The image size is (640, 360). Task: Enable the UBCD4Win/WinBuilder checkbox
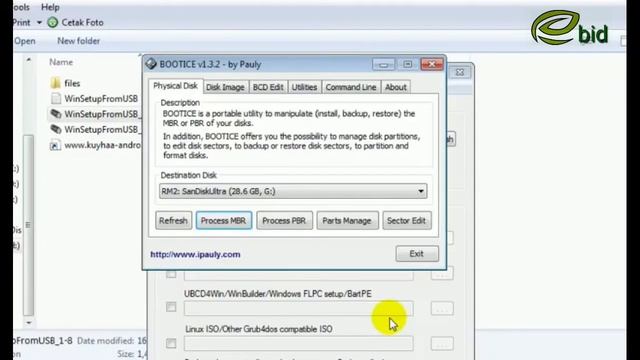coord(171,307)
